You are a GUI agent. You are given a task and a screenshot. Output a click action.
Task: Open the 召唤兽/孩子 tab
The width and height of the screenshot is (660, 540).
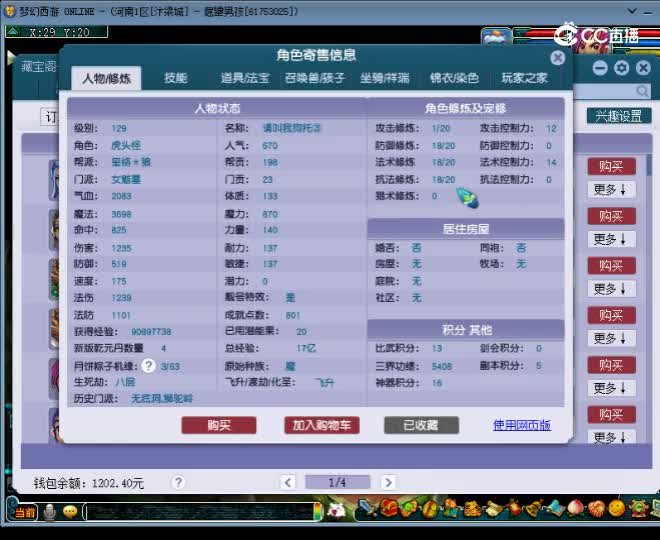tap(315, 78)
